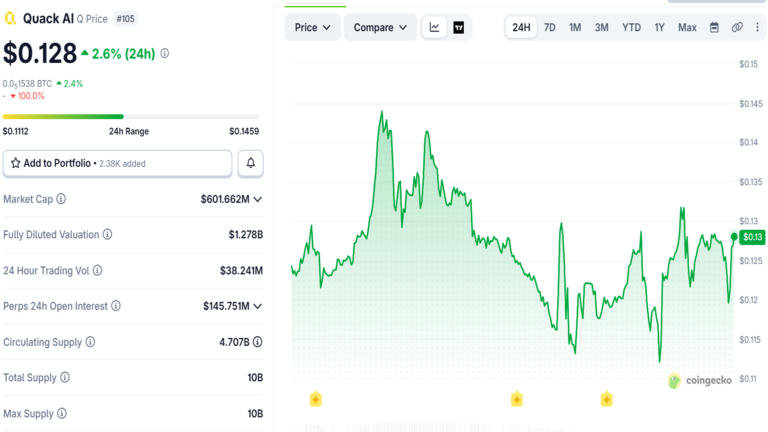Select the 7D time range

550,27
